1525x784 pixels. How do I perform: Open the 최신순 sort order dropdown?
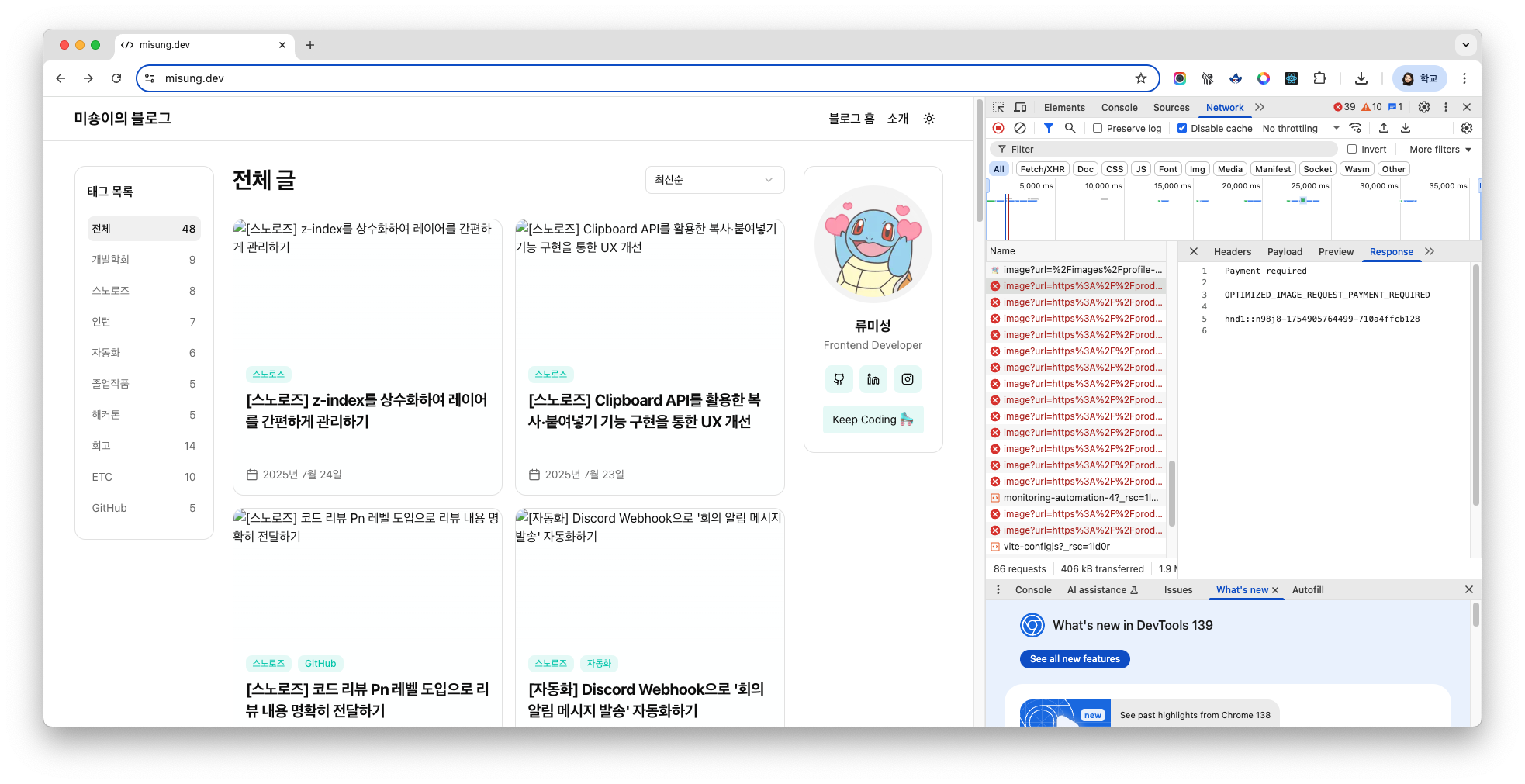click(714, 180)
